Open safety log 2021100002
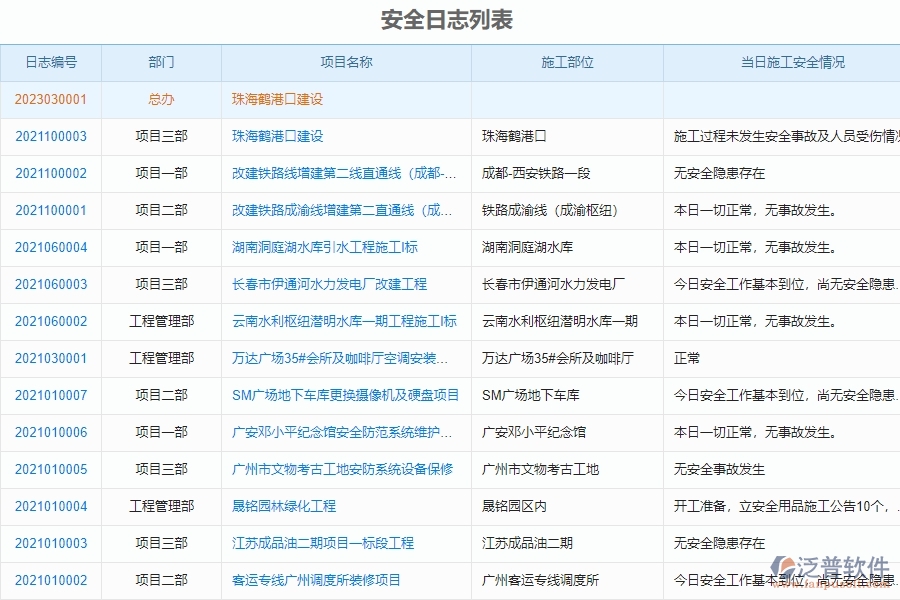Screen dimensions: 900x600 tap(51, 173)
